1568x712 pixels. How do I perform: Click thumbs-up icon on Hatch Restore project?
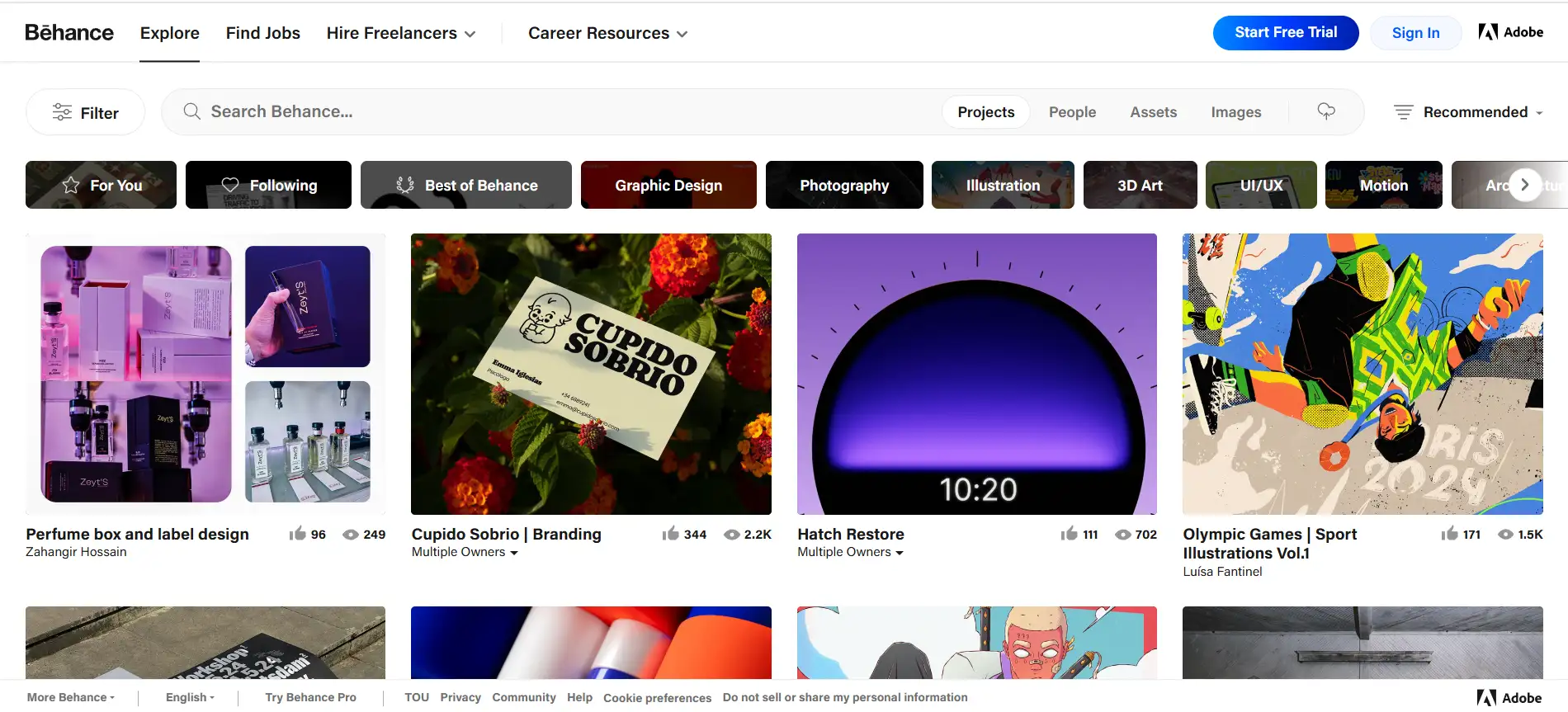[1070, 534]
